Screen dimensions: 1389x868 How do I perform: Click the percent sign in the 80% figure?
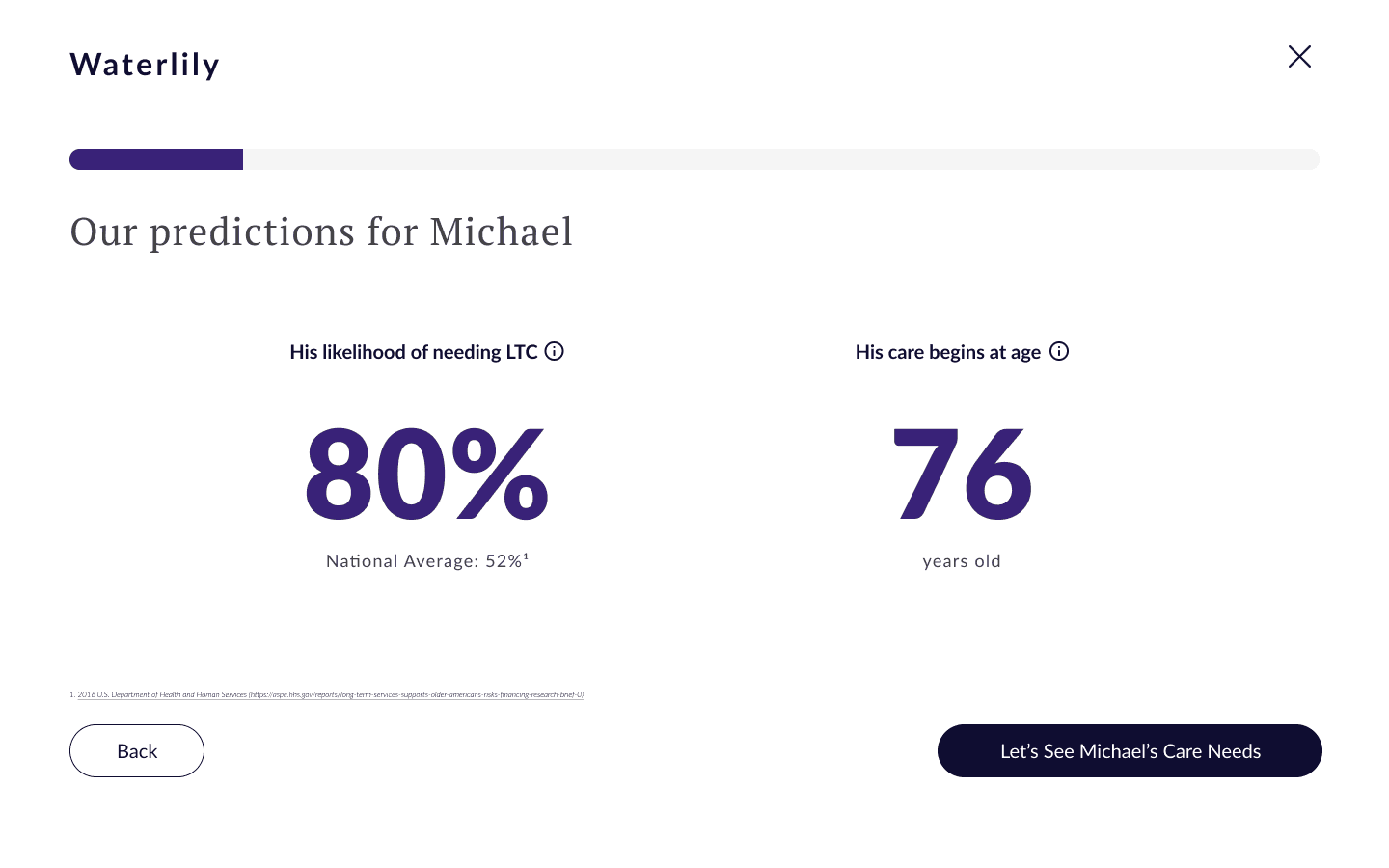500,475
